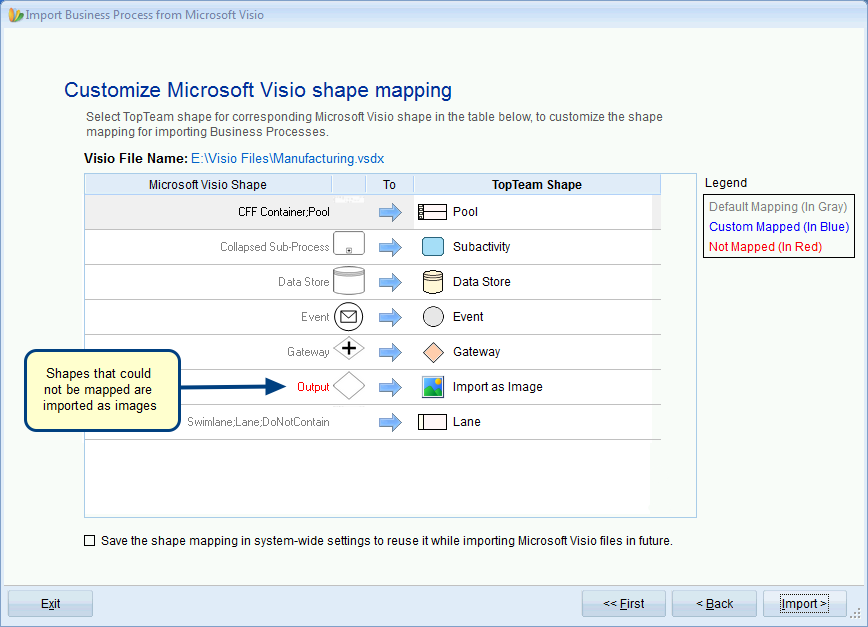Viewport: 868px width, 627px height.
Task: Click the Visio Data Store label text
Action: pyautogui.click(x=303, y=282)
